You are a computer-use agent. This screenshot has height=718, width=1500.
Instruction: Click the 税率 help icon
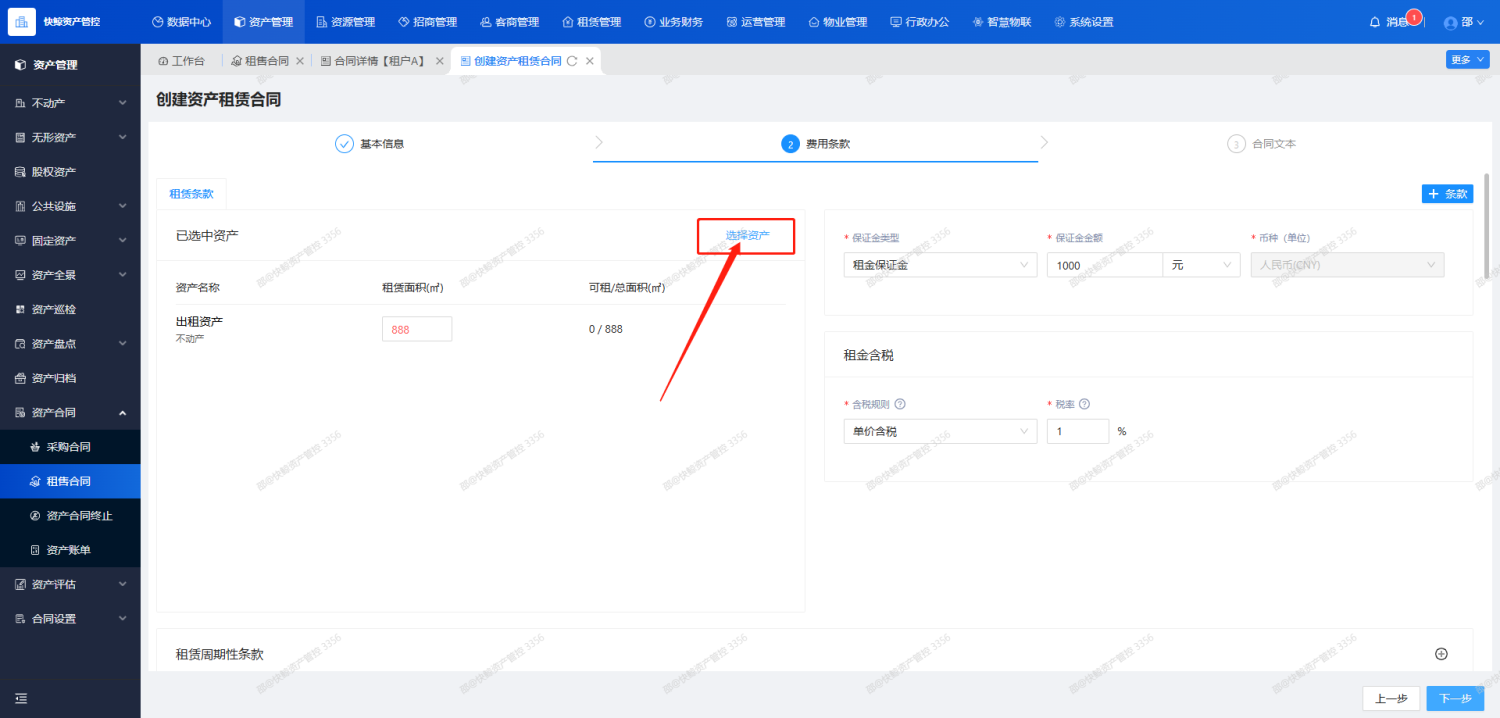coord(1084,404)
